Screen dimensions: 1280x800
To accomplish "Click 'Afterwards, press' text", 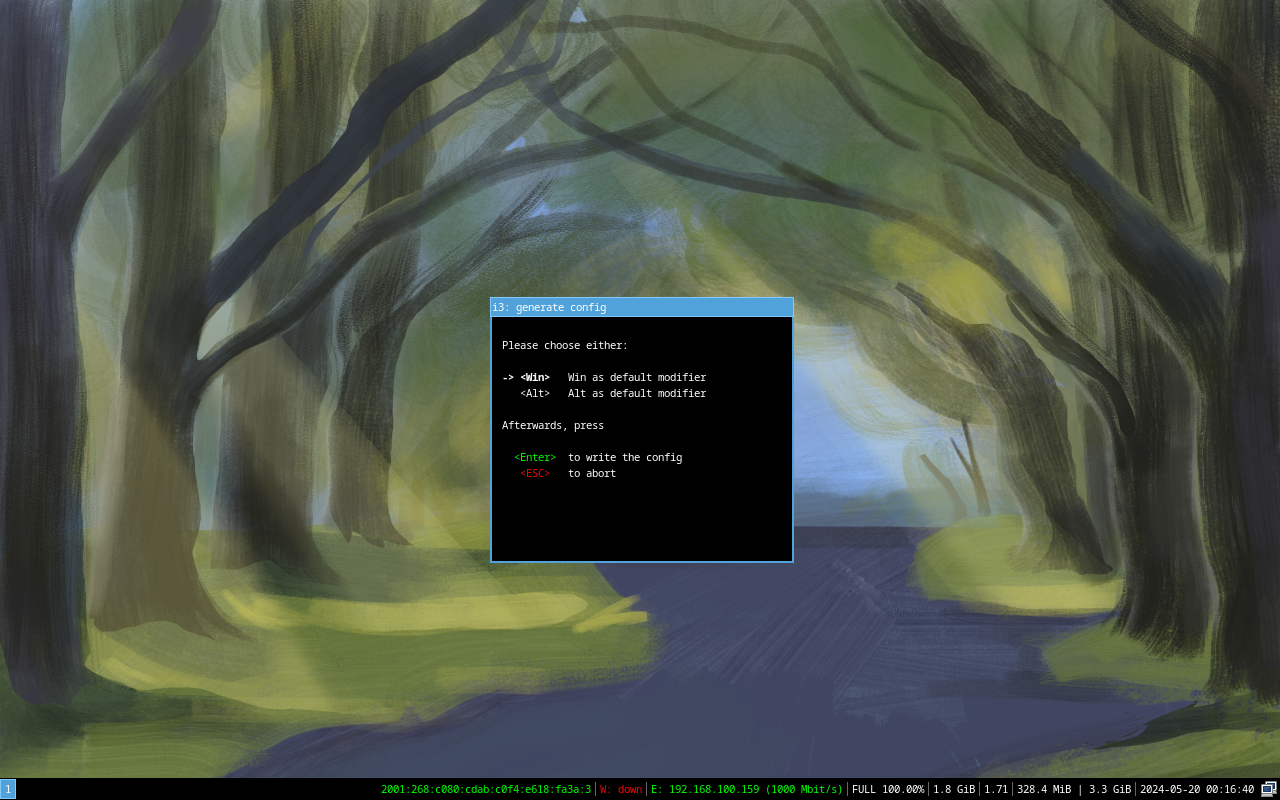I will (x=553, y=426).
